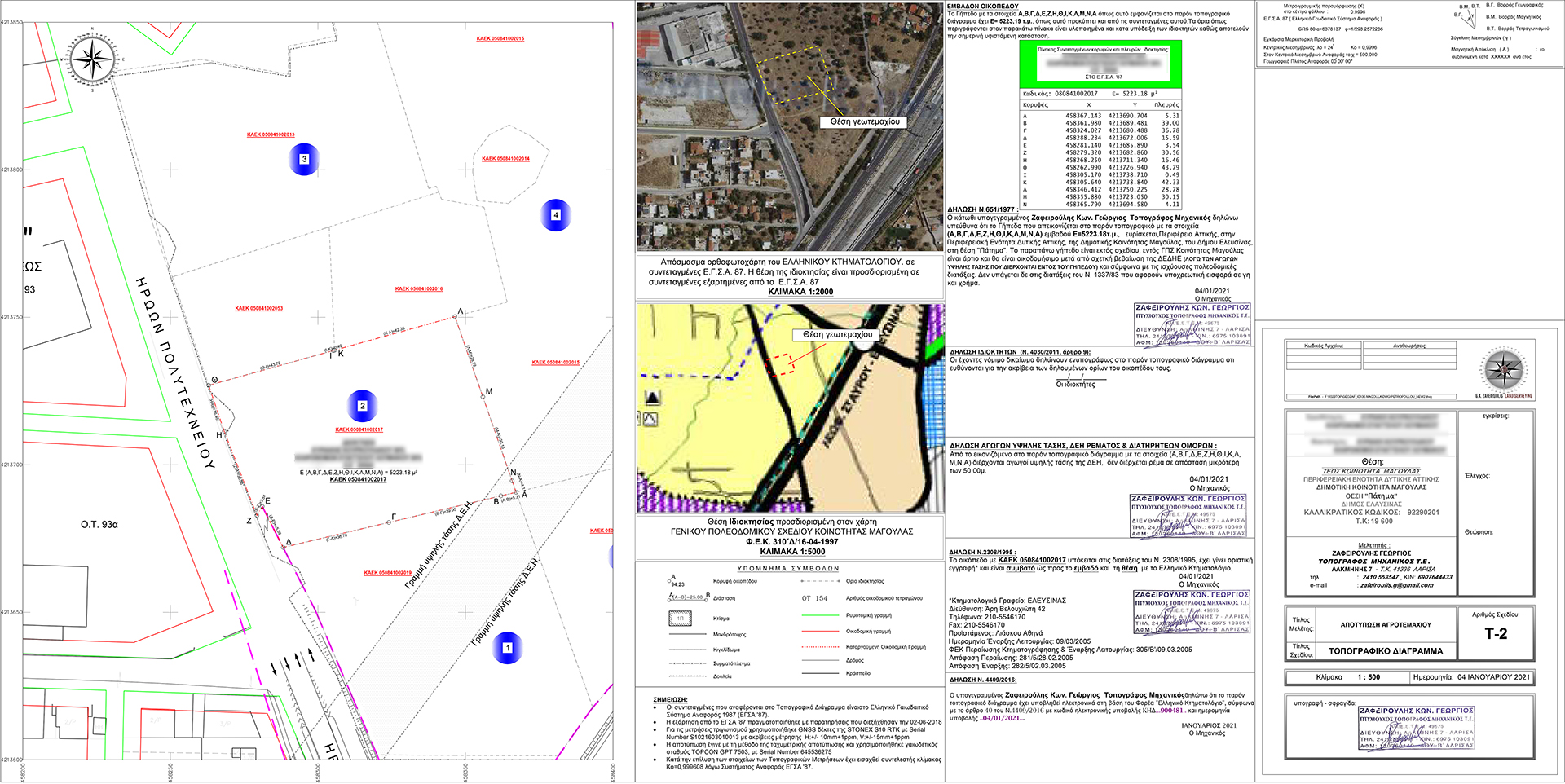Click the date 04 ΙΑΝΟΥΑΡΙΟΥ 2021 in title block
This screenshot has width=1565, height=784.
[1493, 677]
